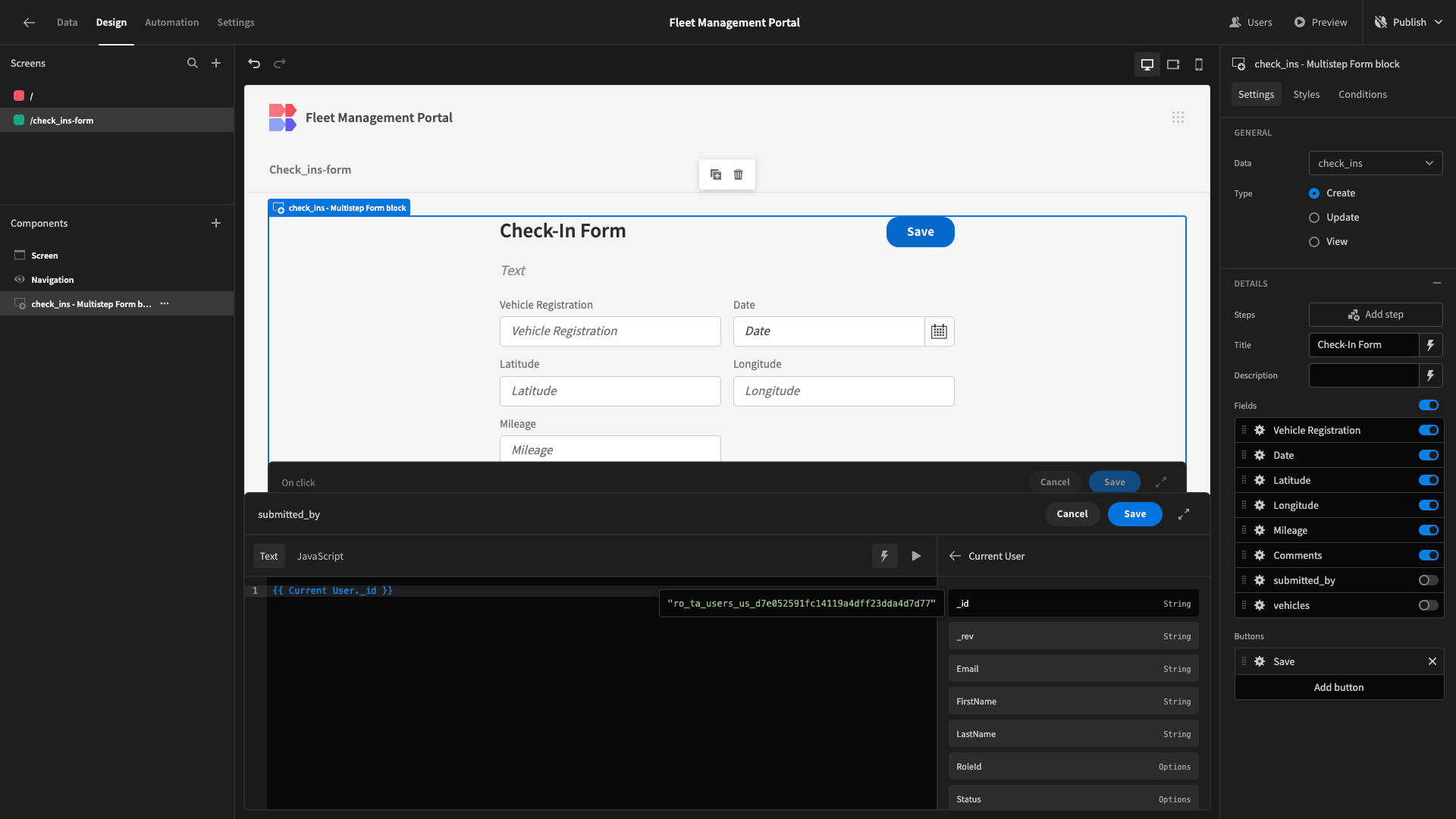Click Add step button

1376,315
